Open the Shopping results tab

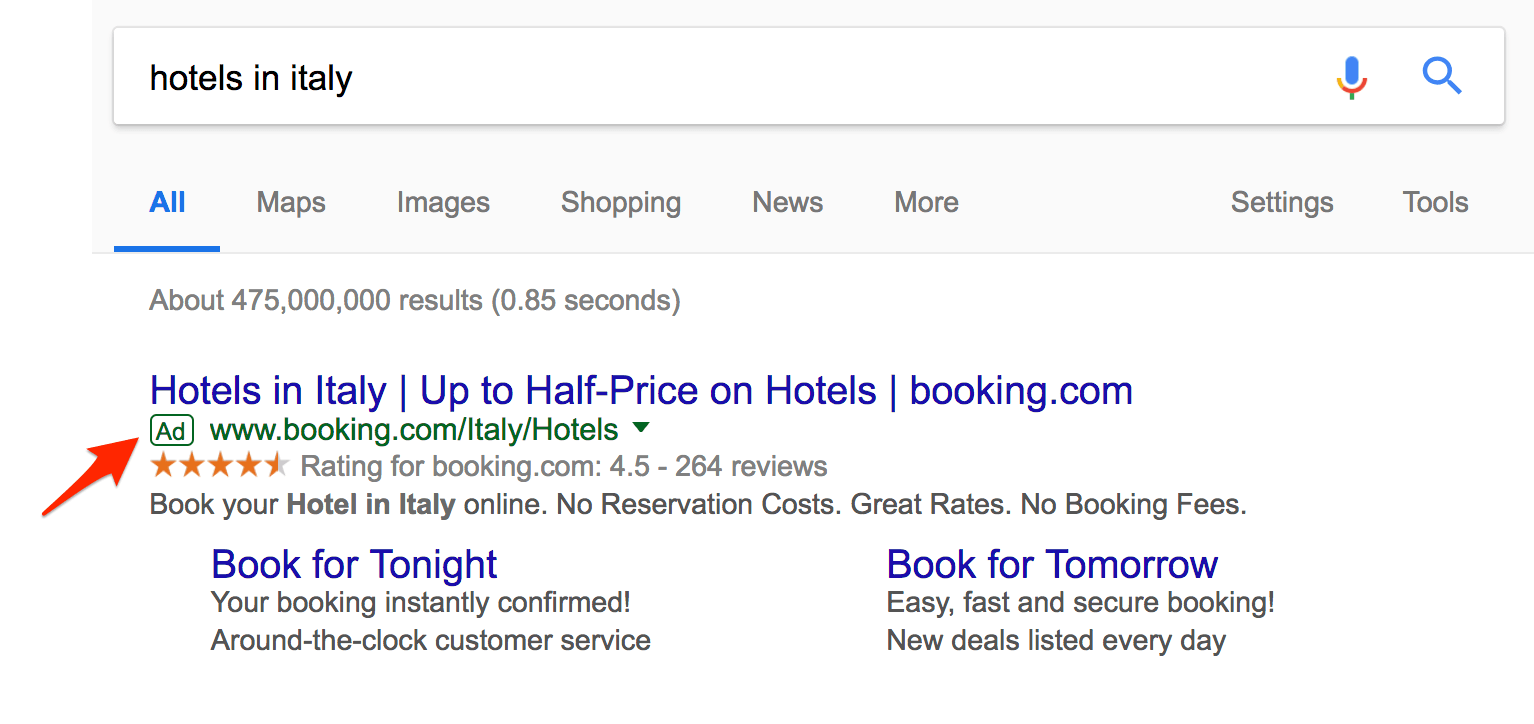(621, 203)
